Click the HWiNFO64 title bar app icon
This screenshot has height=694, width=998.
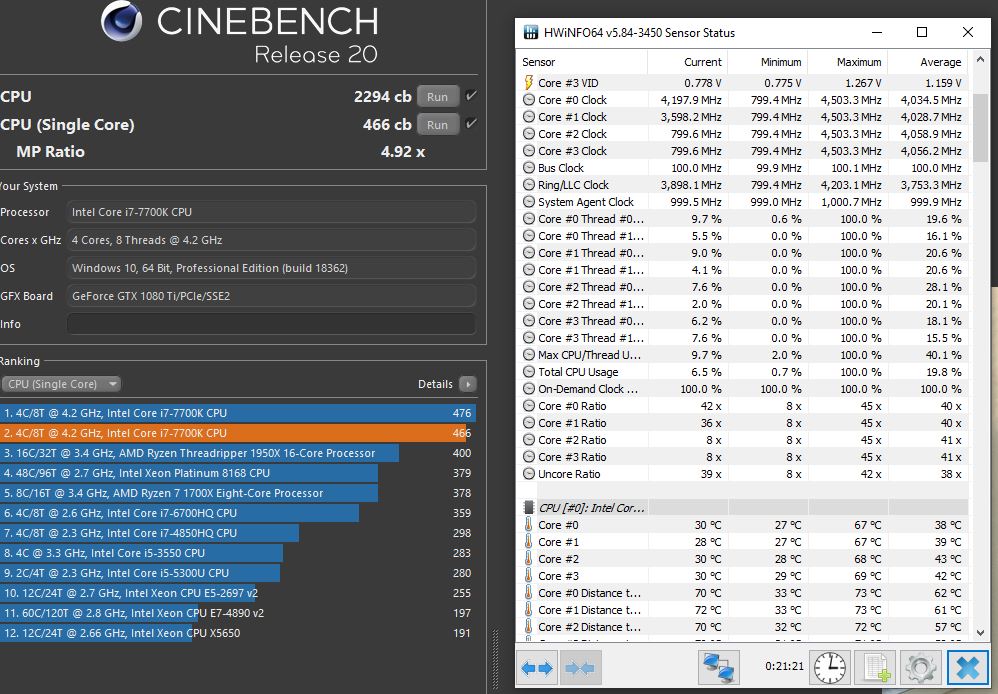click(530, 32)
